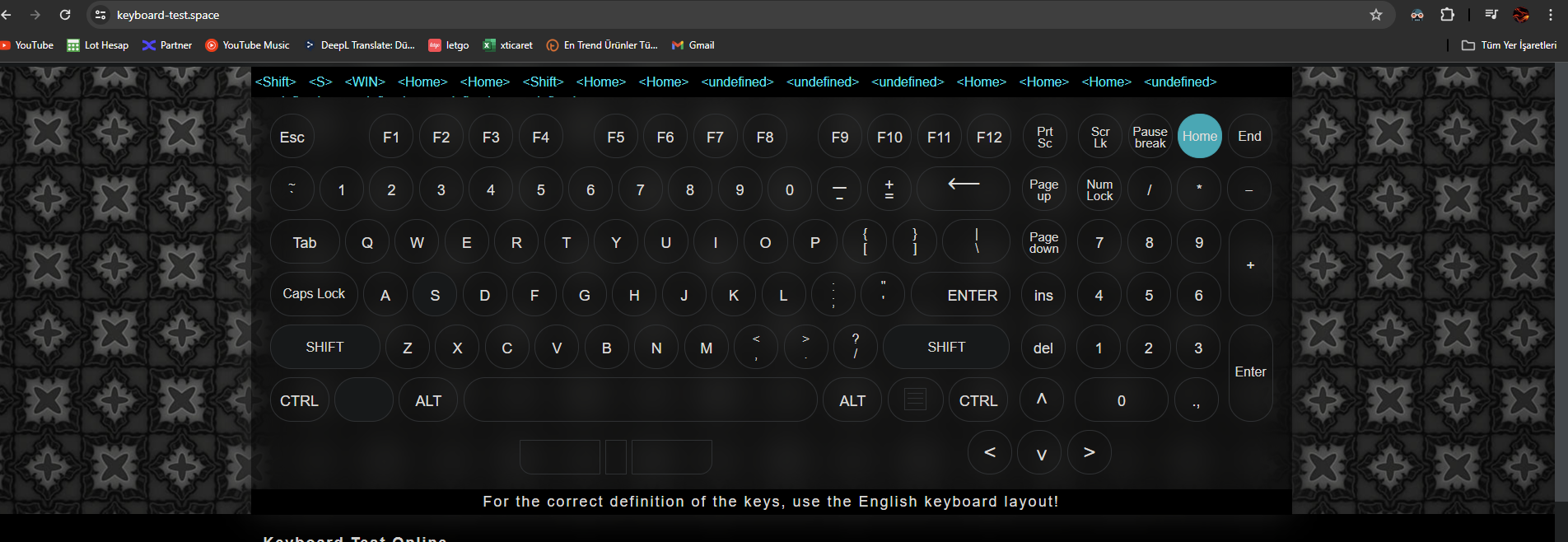The width and height of the screenshot is (1568, 542).
Task: Click the Esc key on virtual keyboard
Action: [292, 137]
